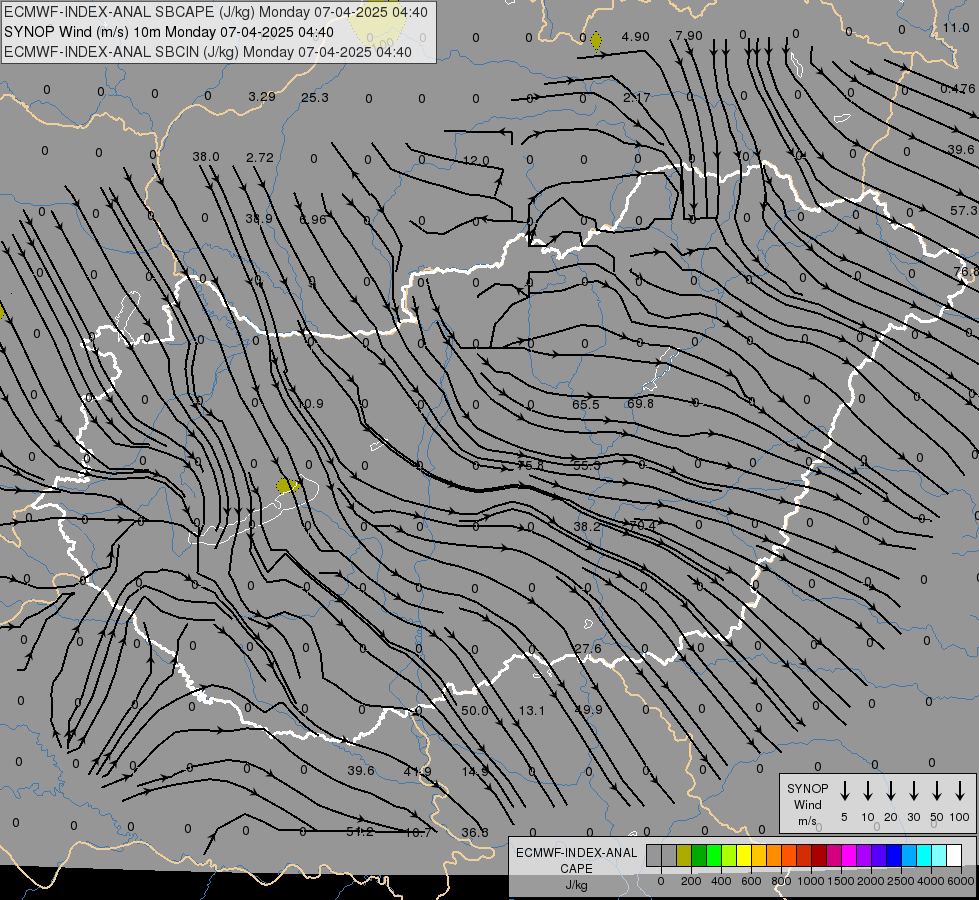Pick the bright magenta CAPE legend swatch
This screenshot has height=900, width=979.
pyautogui.click(x=849, y=856)
